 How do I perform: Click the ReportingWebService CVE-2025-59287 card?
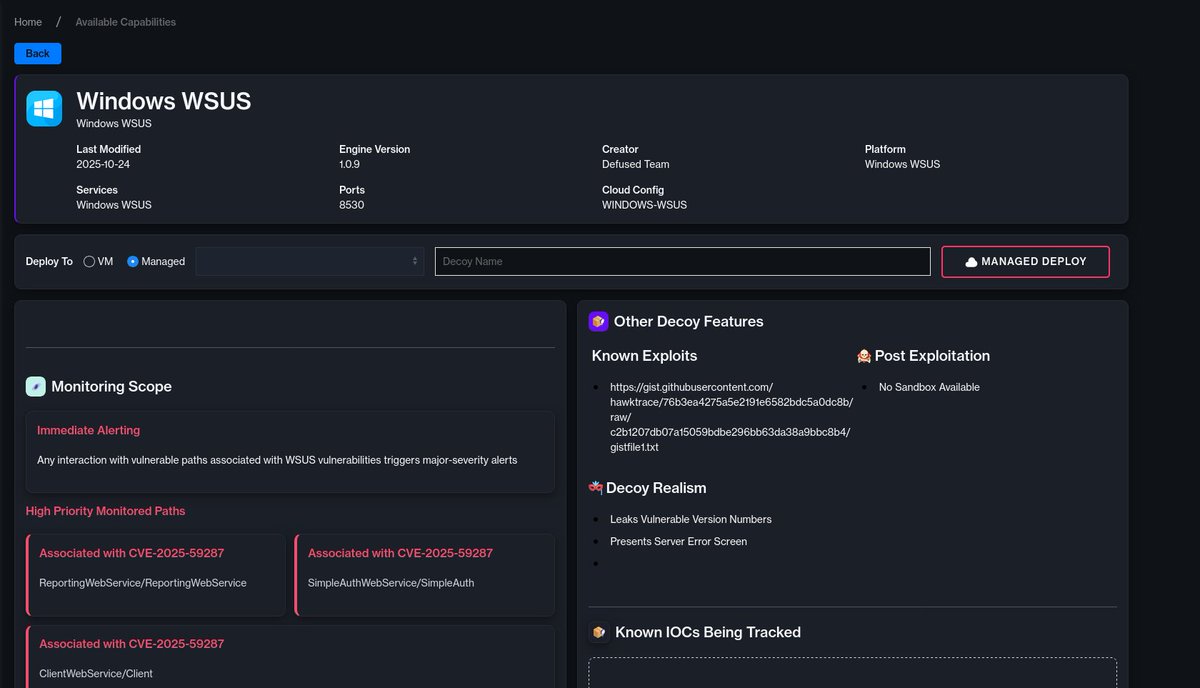coord(156,575)
